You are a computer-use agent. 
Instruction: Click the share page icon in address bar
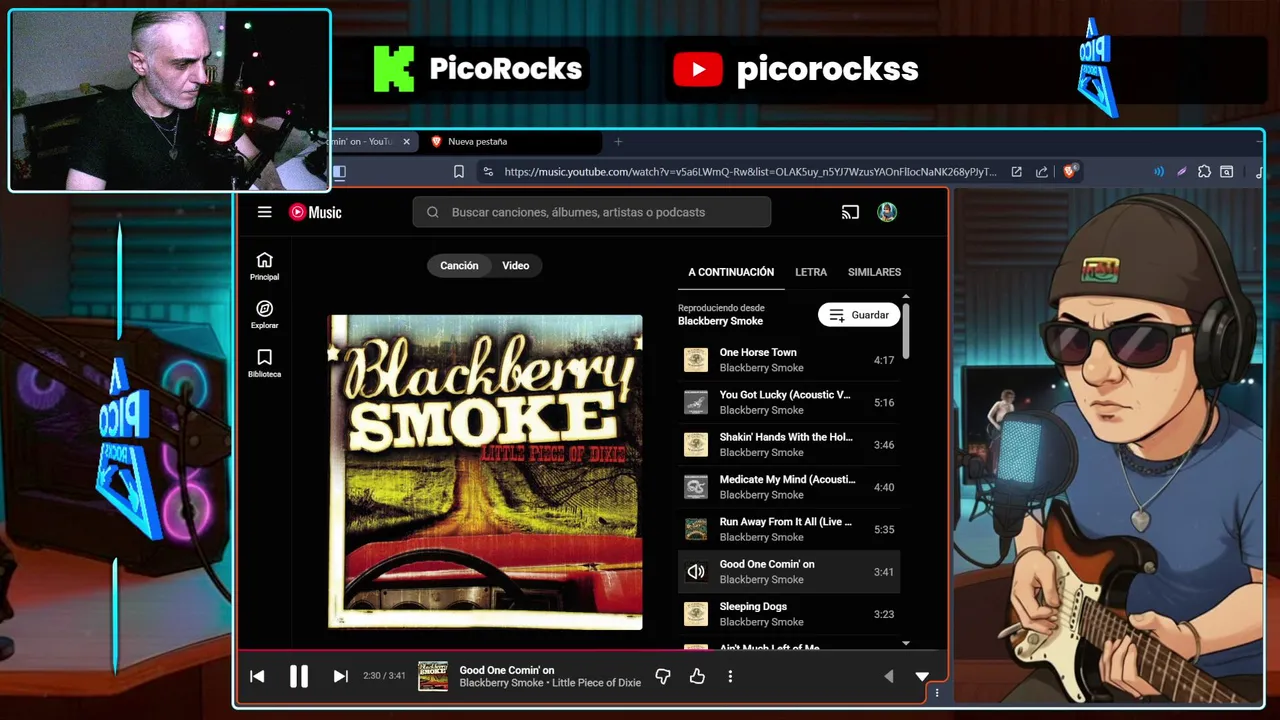click(1042, 172)
